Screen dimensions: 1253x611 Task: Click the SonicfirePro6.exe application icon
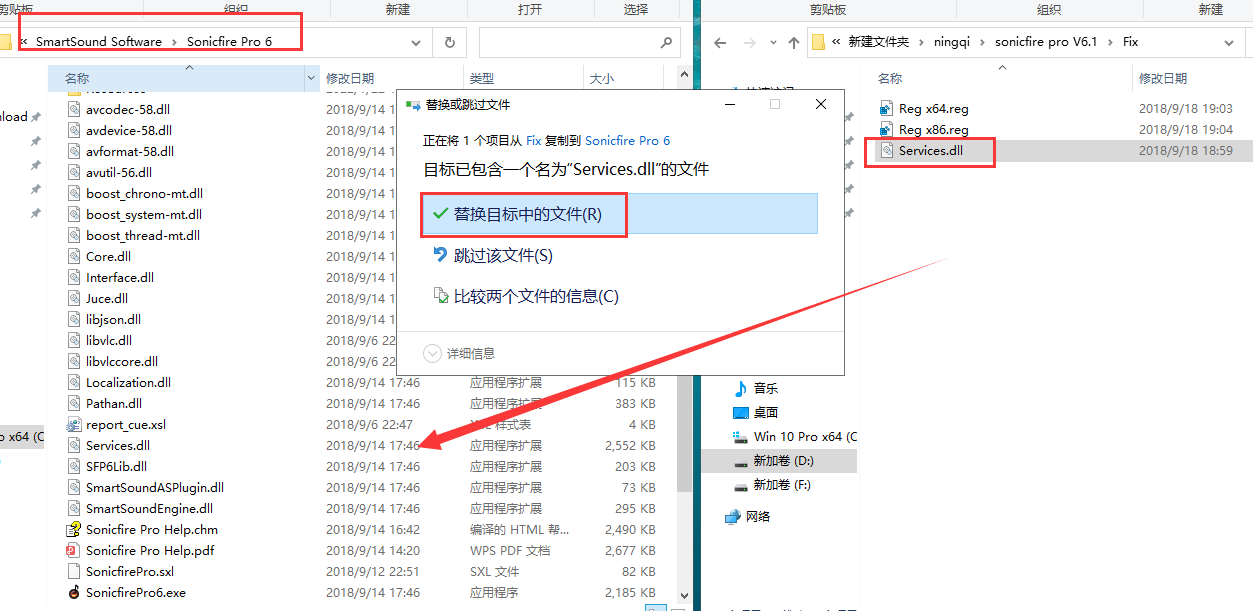click(x=74, y=592)
